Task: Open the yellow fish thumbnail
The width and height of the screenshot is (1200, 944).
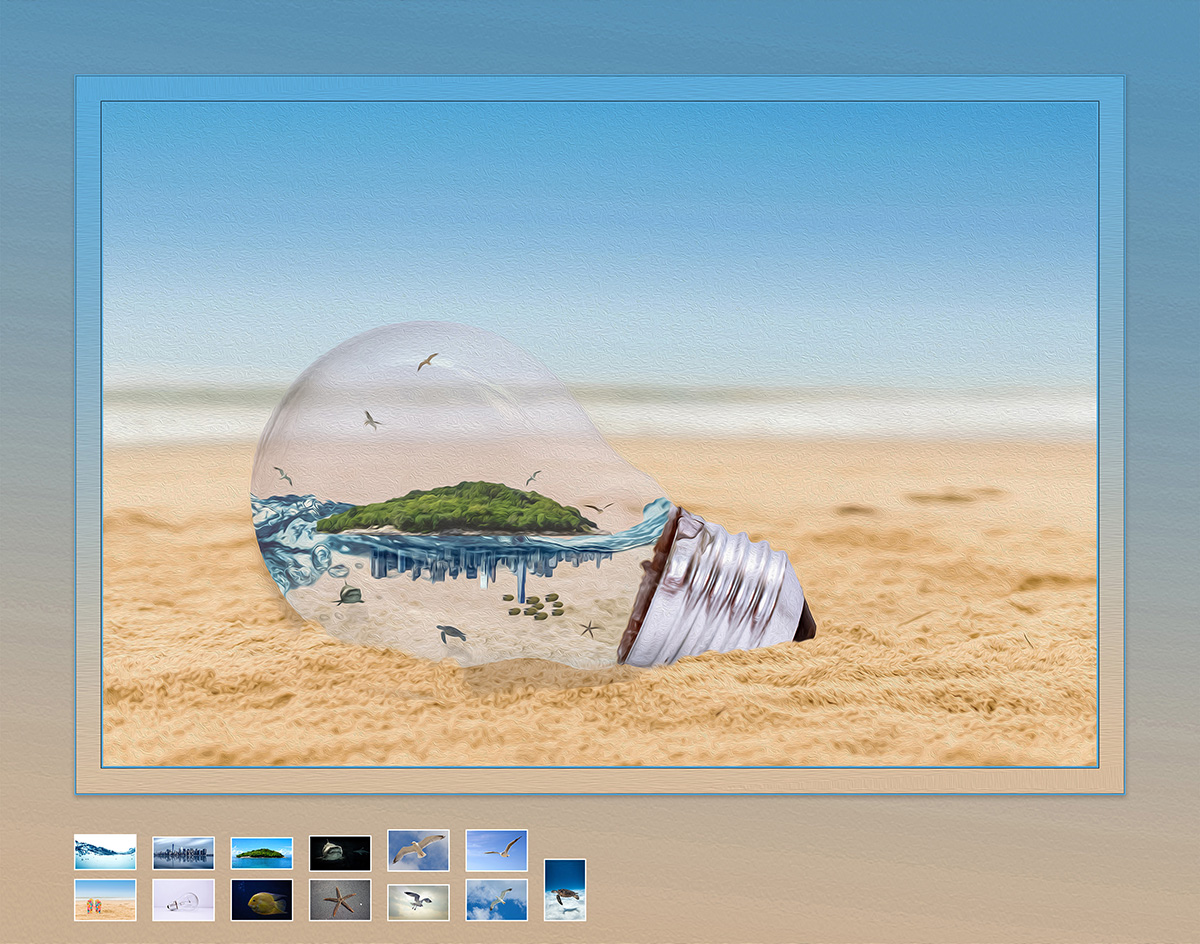Action: [262, 900]
